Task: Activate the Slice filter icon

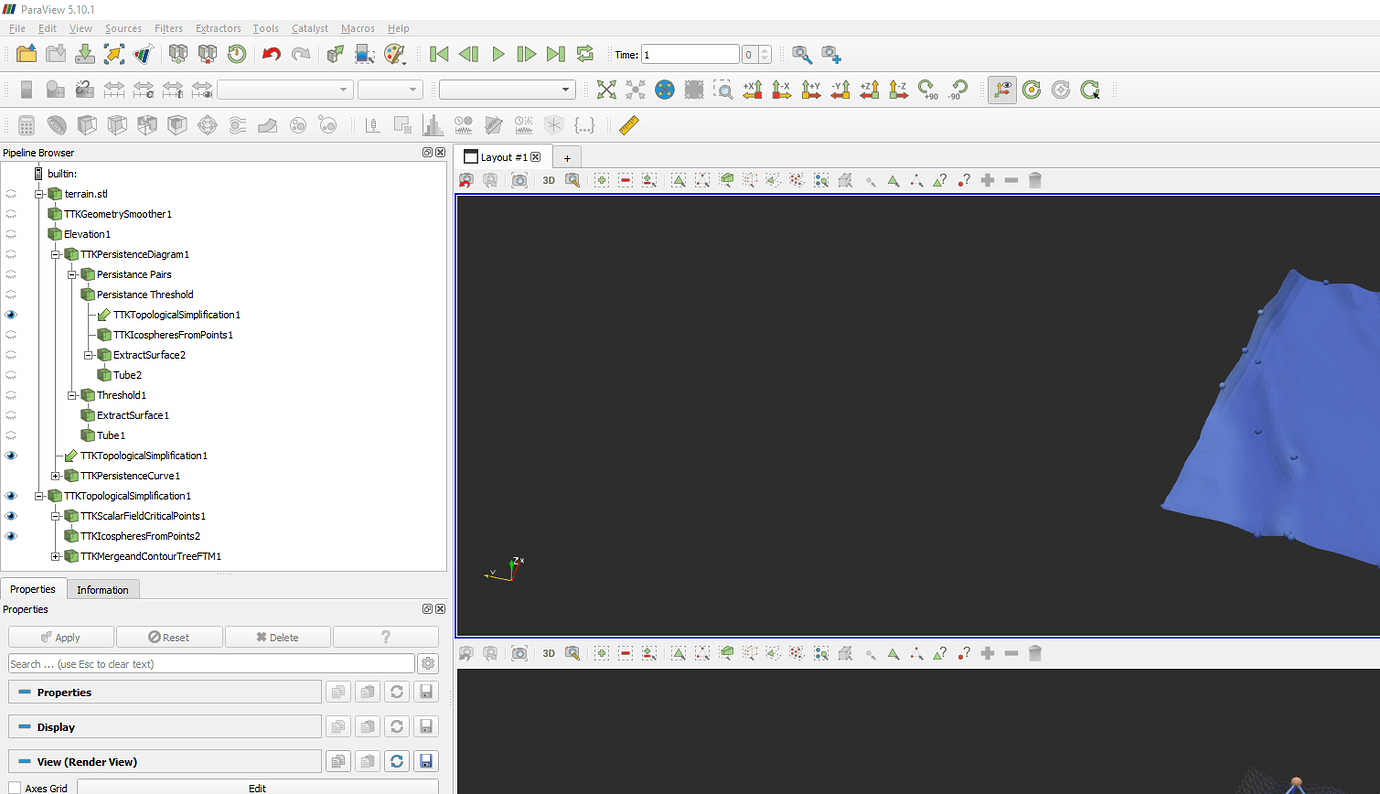Action: (x=117, y=125)
